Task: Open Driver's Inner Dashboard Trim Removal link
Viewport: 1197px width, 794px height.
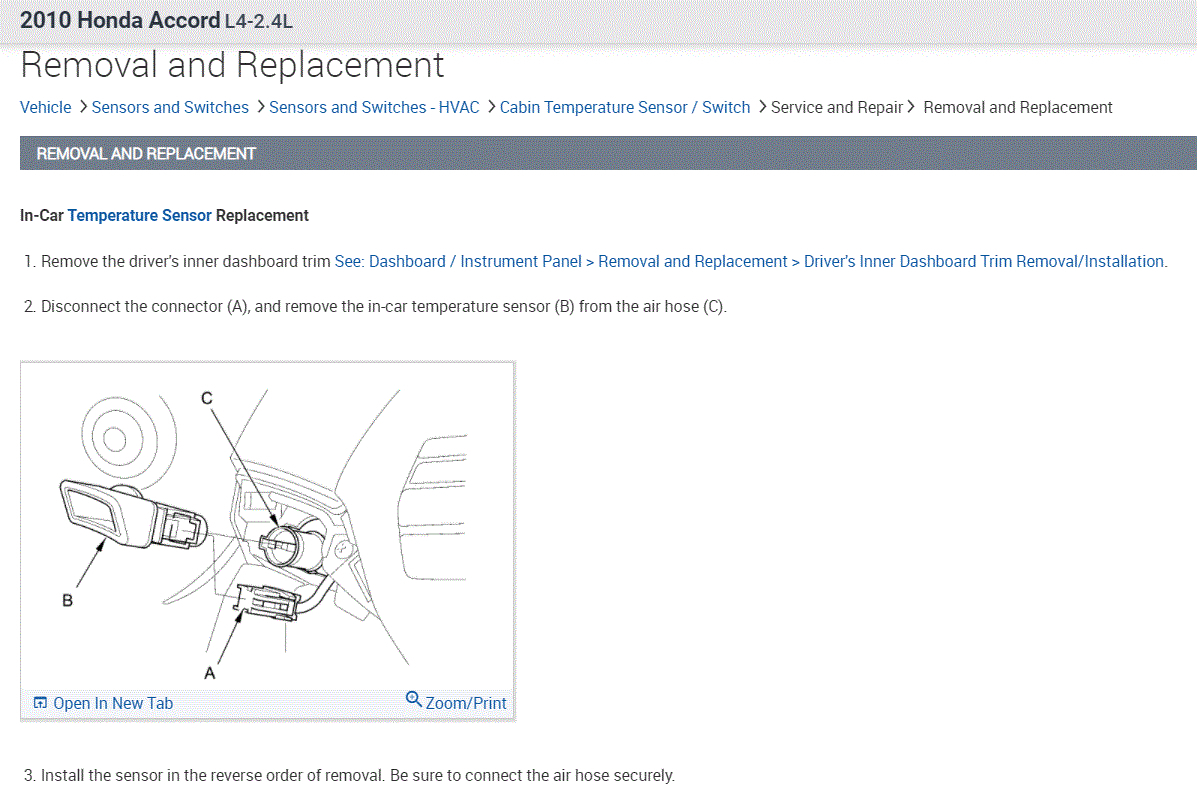Action: click(750, 262)
